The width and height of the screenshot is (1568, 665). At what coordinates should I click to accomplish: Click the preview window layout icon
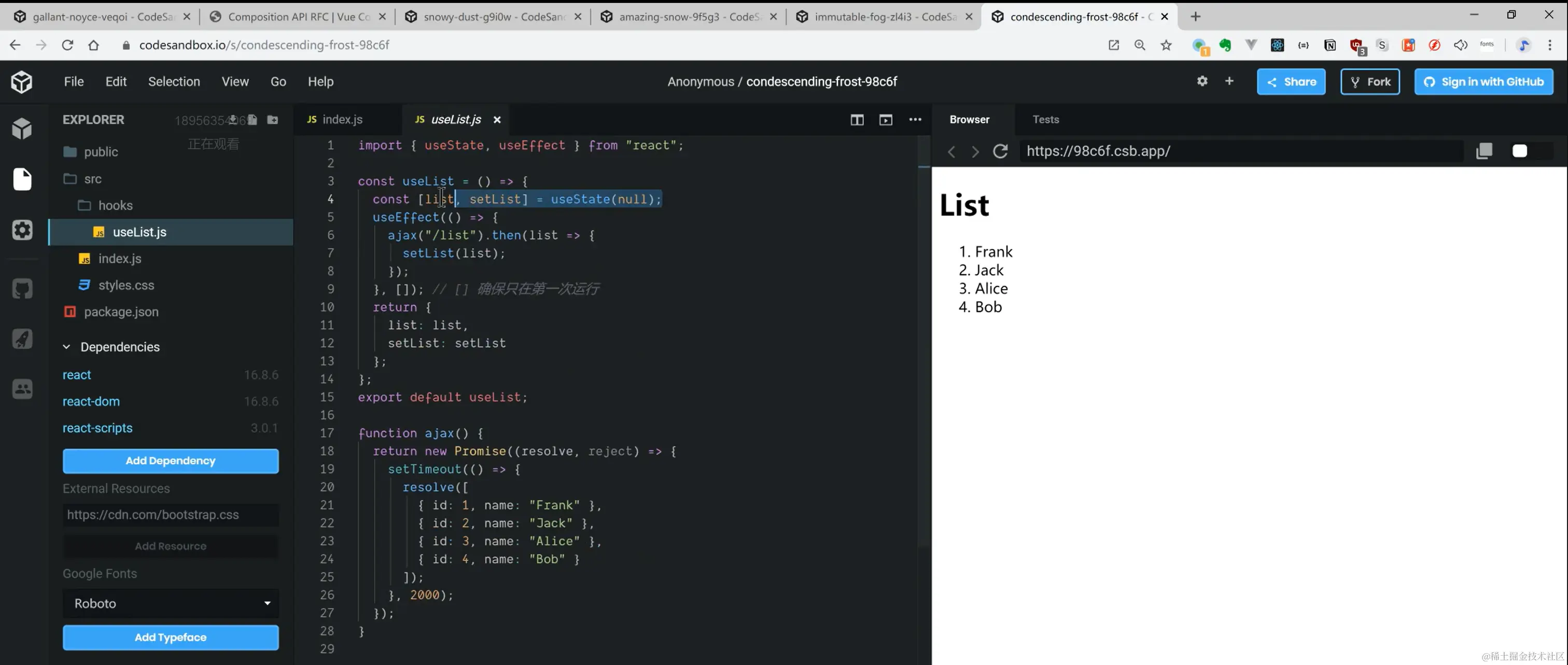886,120
